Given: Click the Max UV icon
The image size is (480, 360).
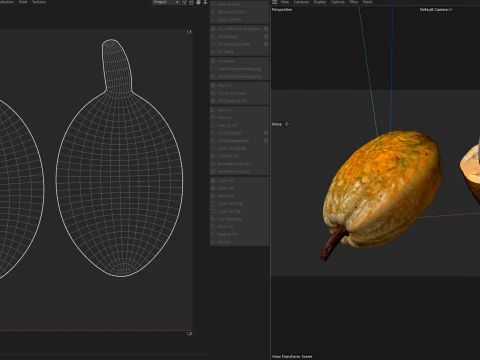Looking at the screenshot, I should coord(213,86).
